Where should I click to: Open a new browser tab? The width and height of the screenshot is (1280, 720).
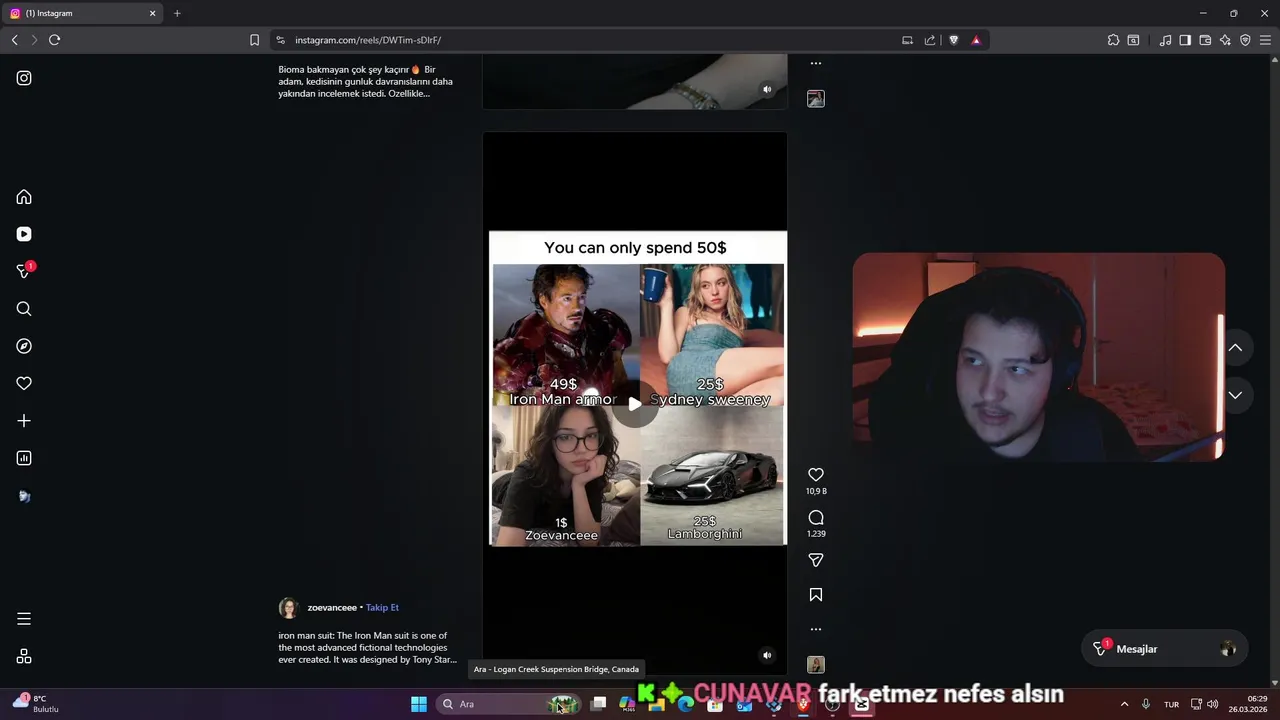coord(177,13)
